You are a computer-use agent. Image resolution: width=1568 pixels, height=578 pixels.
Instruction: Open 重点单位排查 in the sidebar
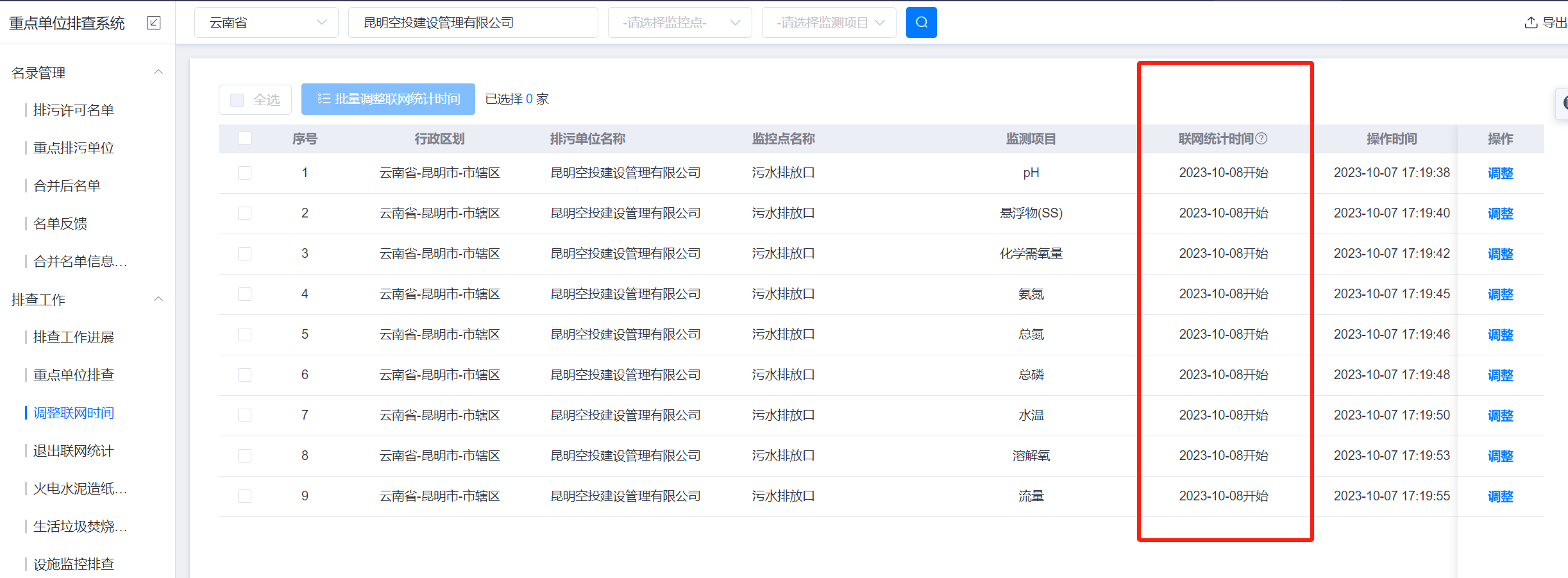coord(74,375)
